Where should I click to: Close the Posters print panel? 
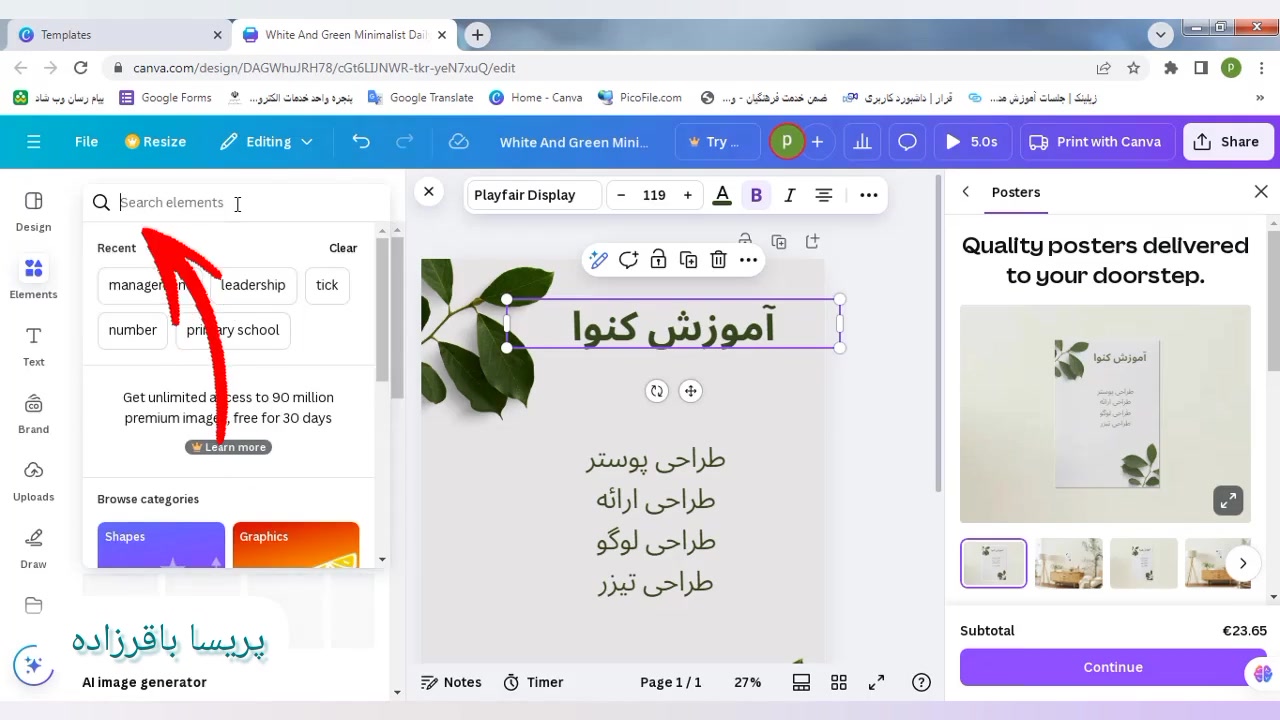(1261, 192)
